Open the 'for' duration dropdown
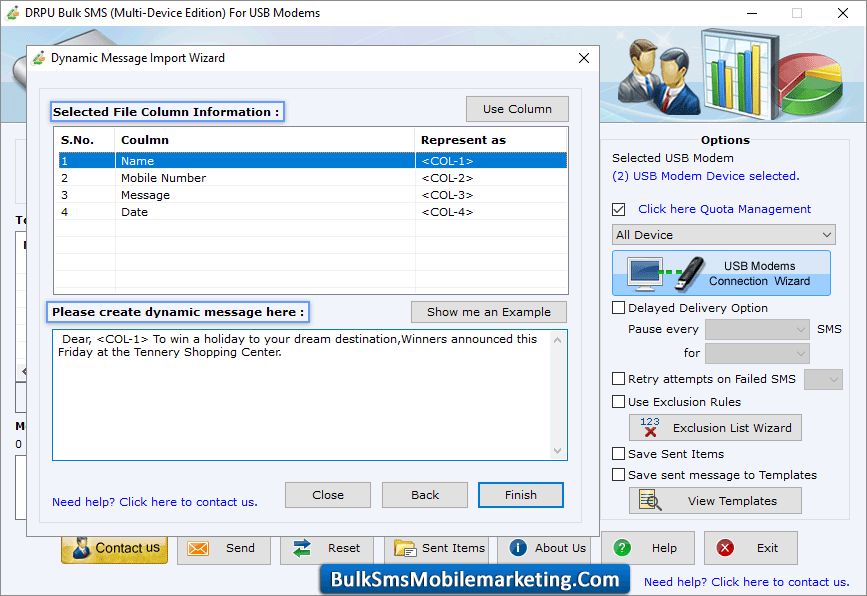The image size is (867, 596). pos(758,353)
